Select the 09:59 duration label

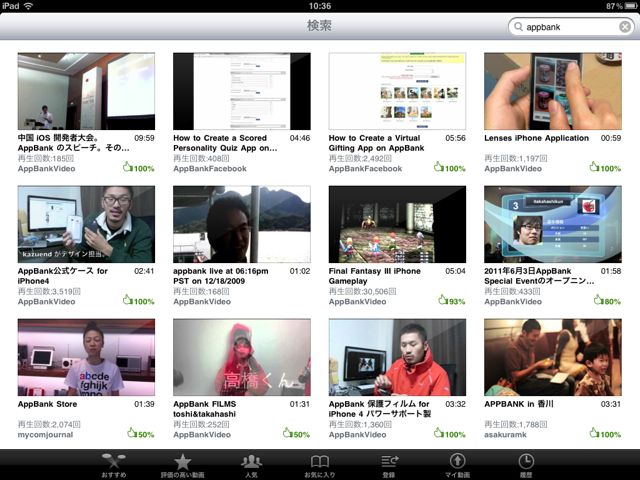[x=144, y=138]
